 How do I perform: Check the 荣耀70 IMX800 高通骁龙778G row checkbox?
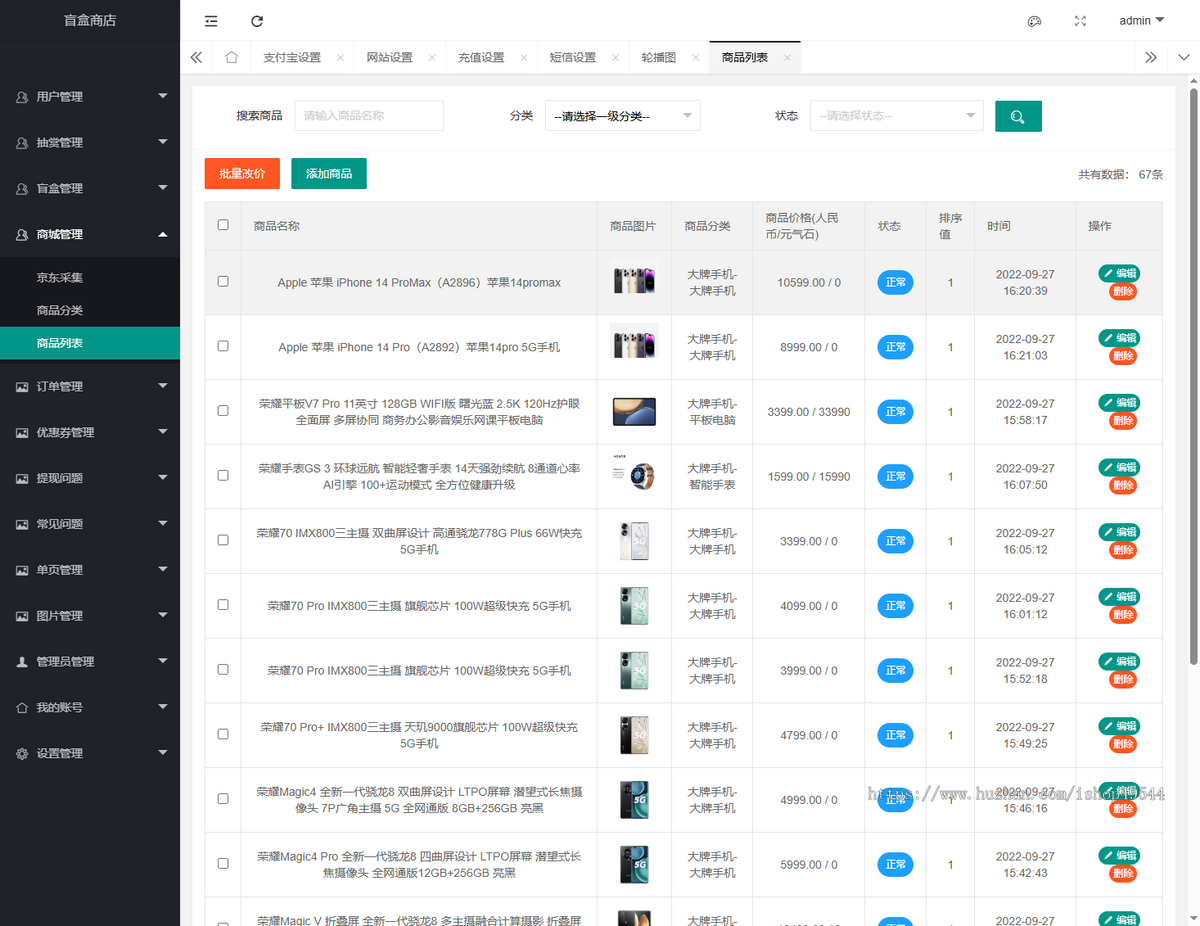223,540
